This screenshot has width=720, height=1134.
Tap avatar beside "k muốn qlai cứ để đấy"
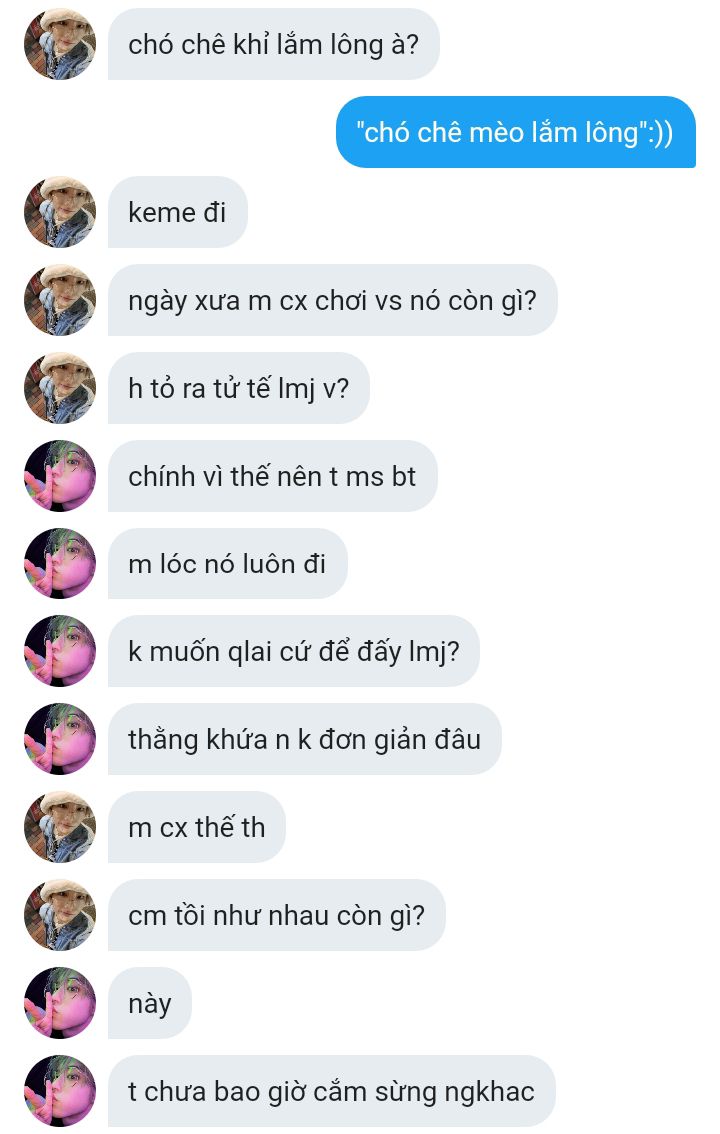pos(60,651)
